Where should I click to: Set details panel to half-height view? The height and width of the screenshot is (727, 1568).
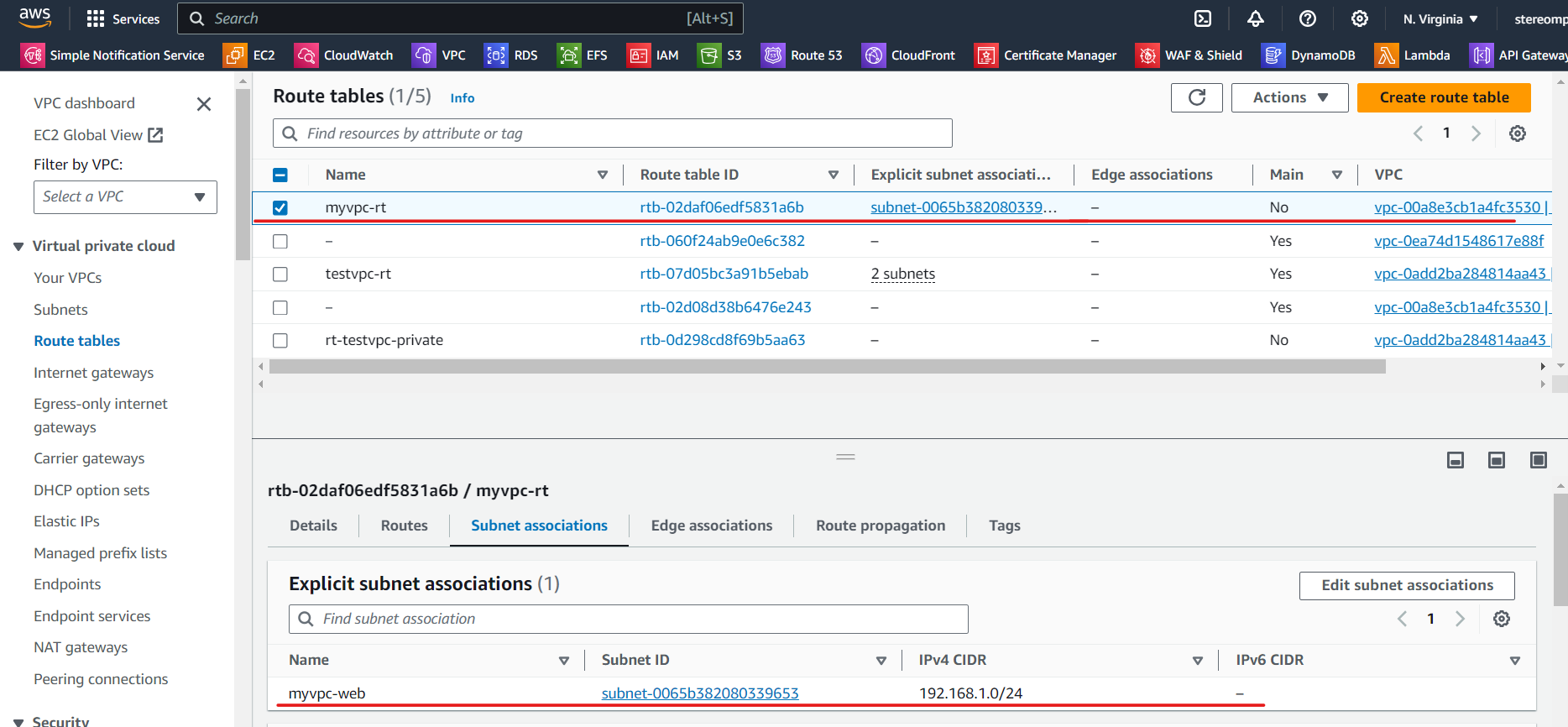click(1497, 460)
